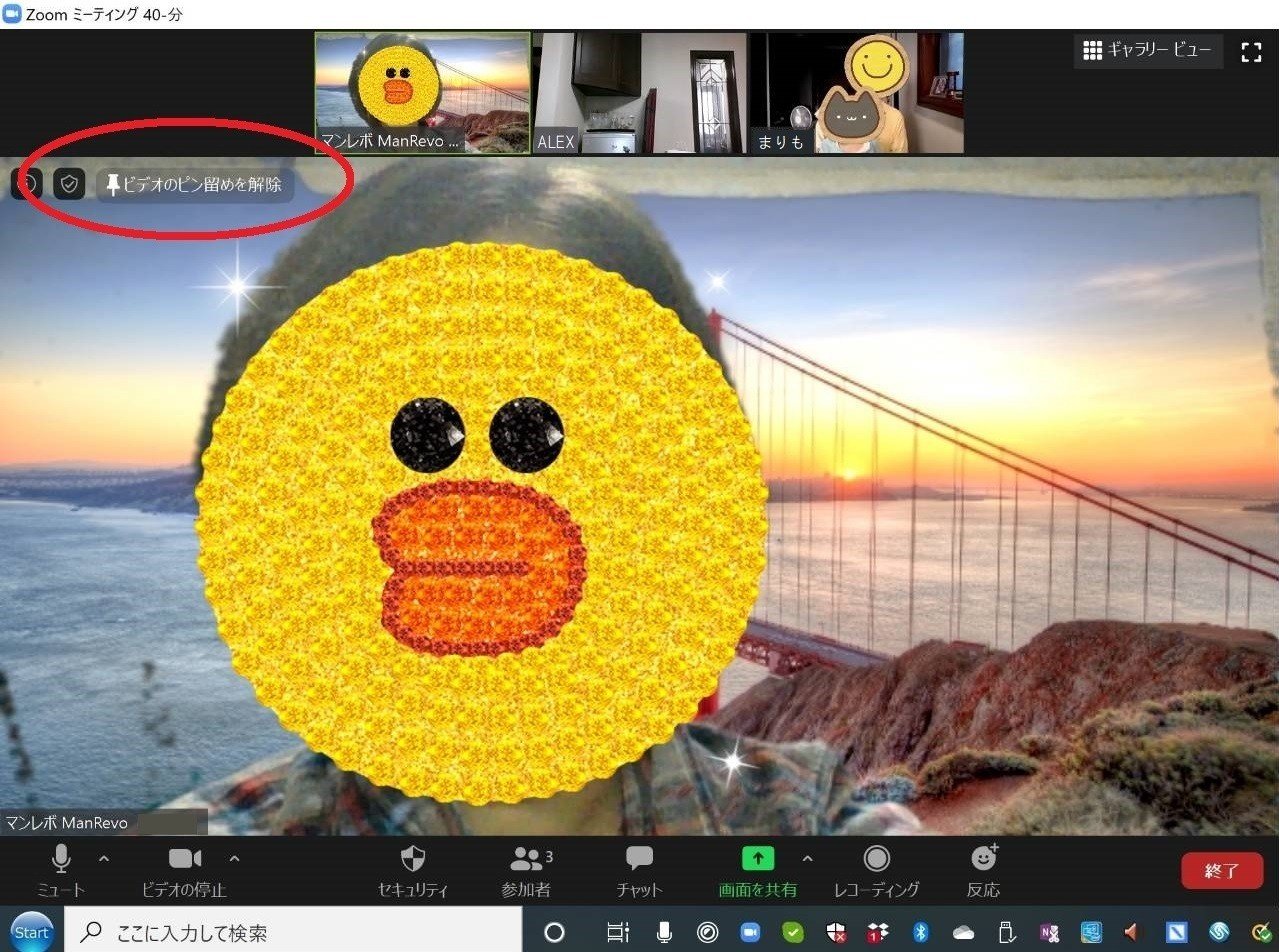Mute the microphone

61,870
